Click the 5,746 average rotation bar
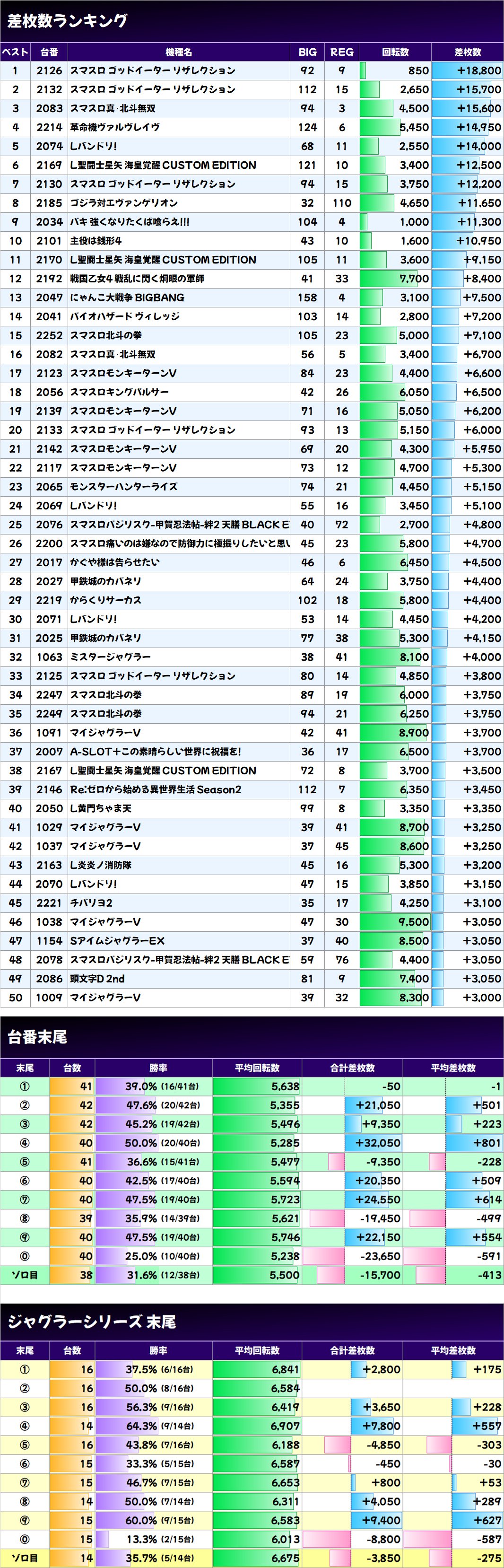The width and height of the screenshot is (504, 1568). (x=257, y=1237)
